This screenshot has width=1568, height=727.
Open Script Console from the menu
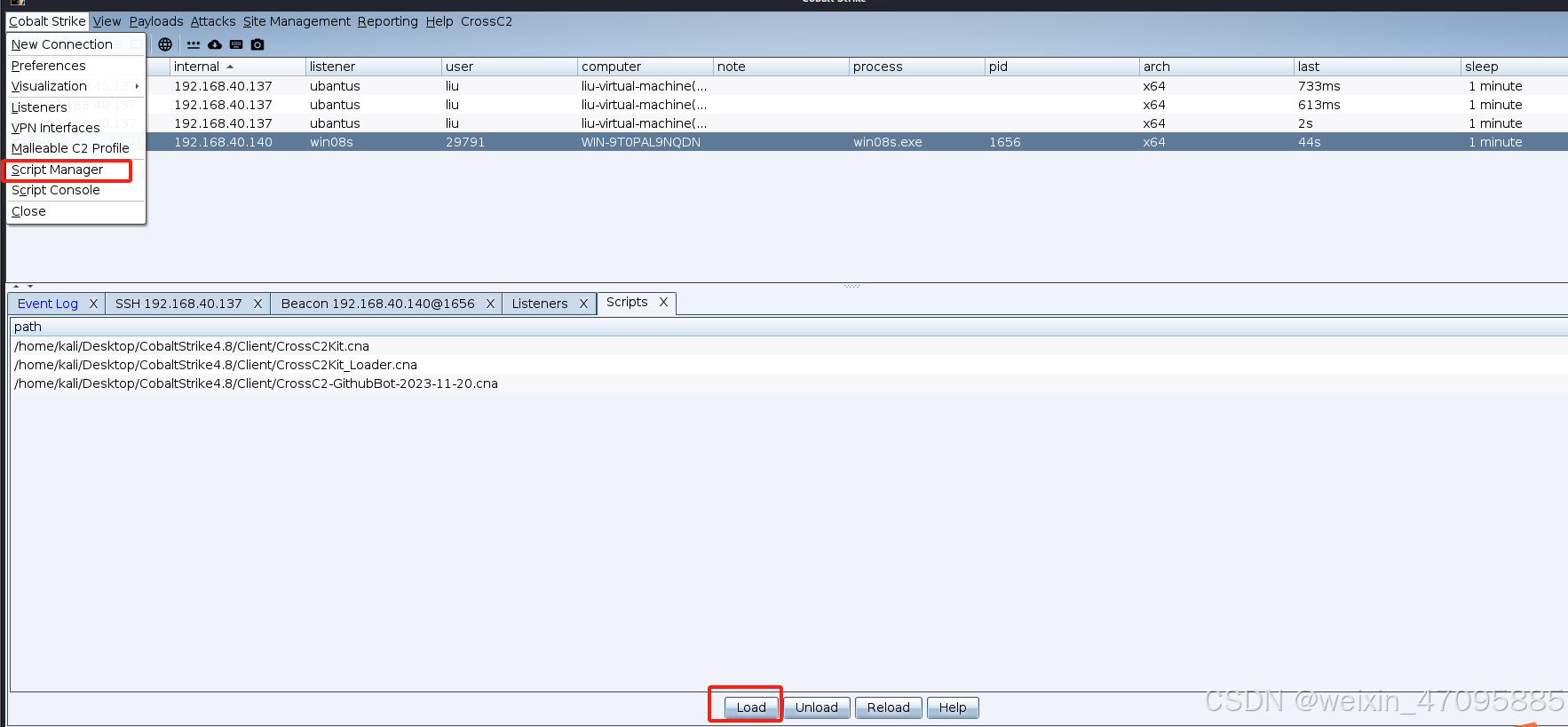[x=76, y=190]
